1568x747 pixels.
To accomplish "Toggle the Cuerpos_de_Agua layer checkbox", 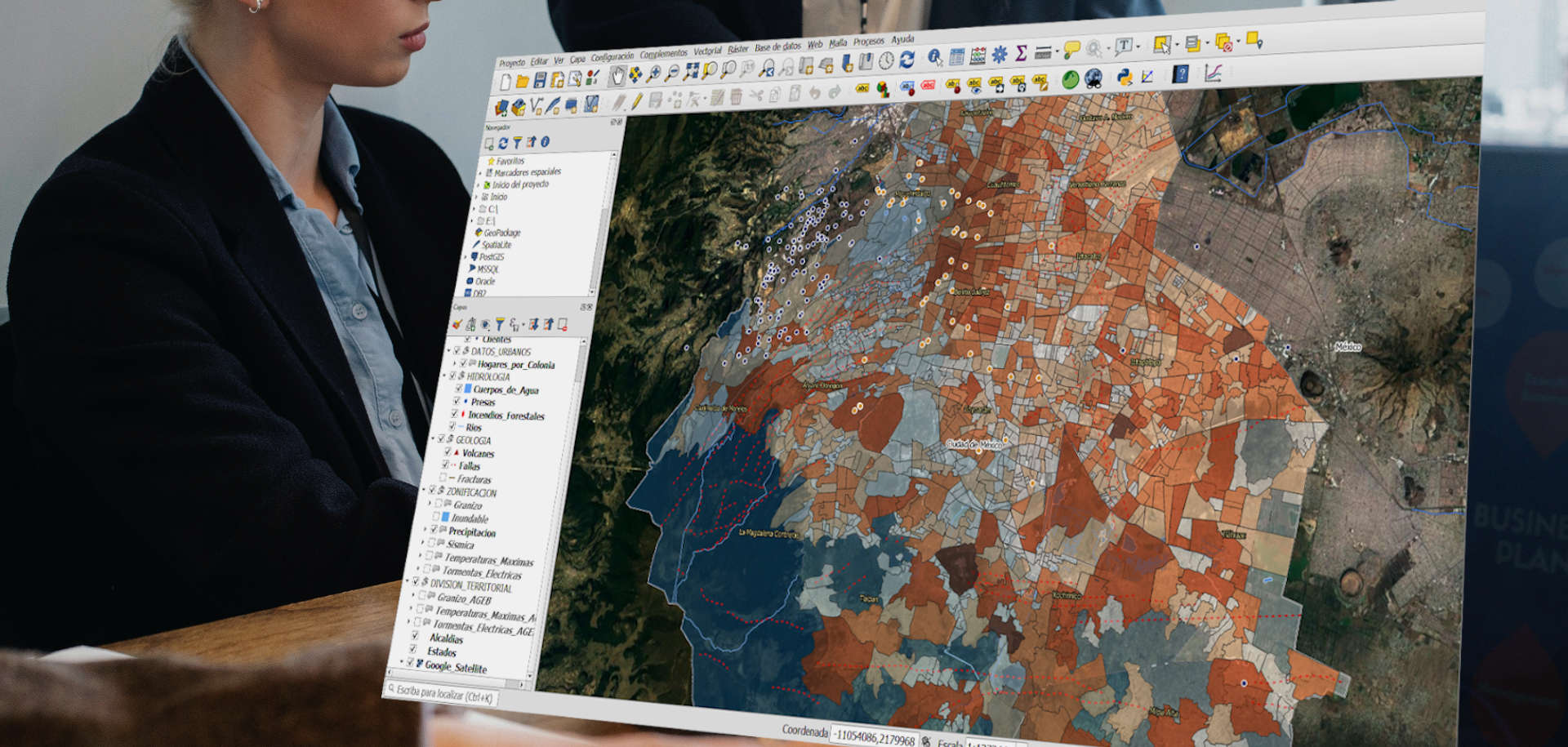I will (x=459, y=388).
